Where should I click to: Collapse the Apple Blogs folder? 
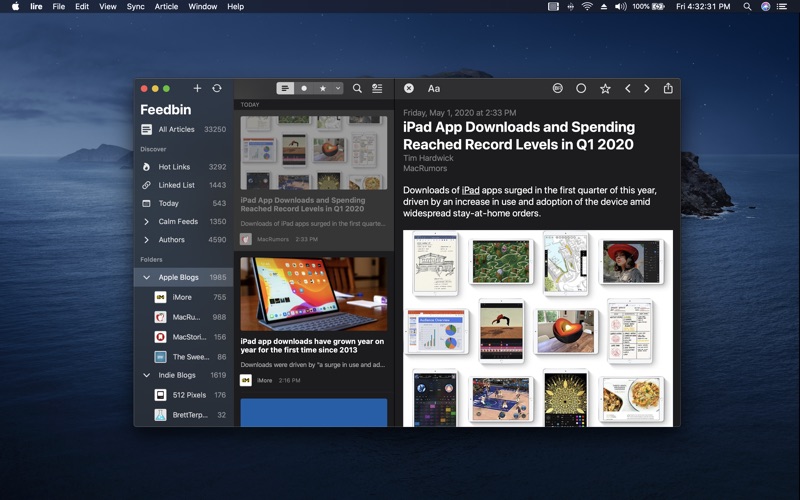coord(147,277)
